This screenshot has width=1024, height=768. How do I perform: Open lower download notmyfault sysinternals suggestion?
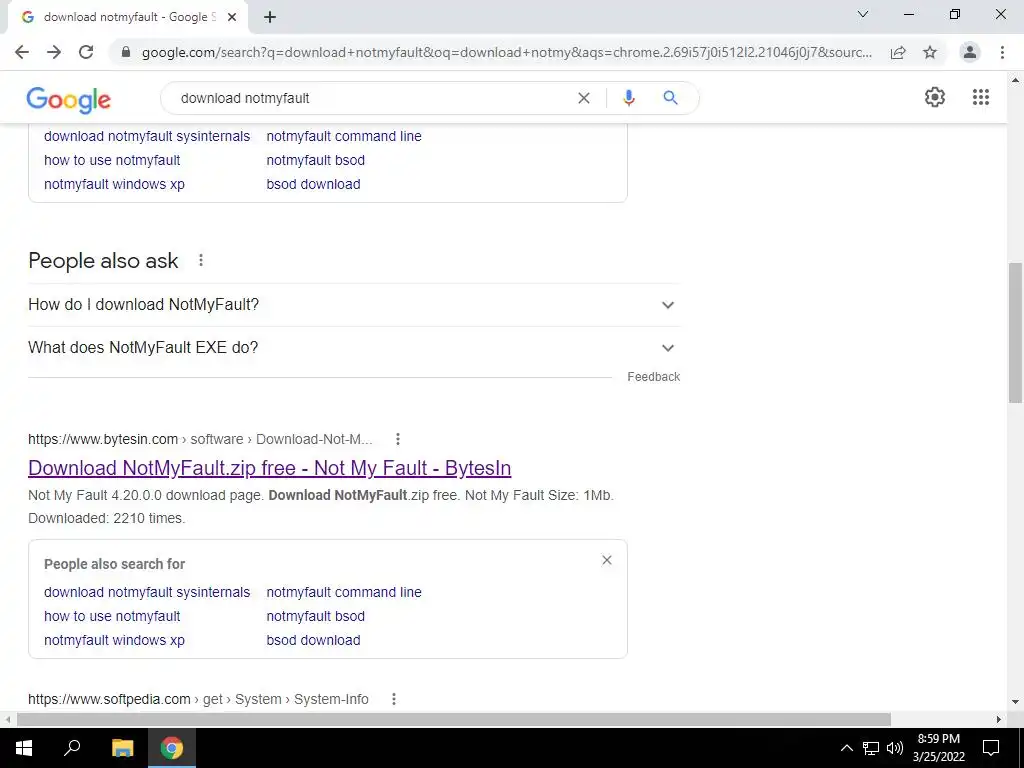[x=147, y=592]
